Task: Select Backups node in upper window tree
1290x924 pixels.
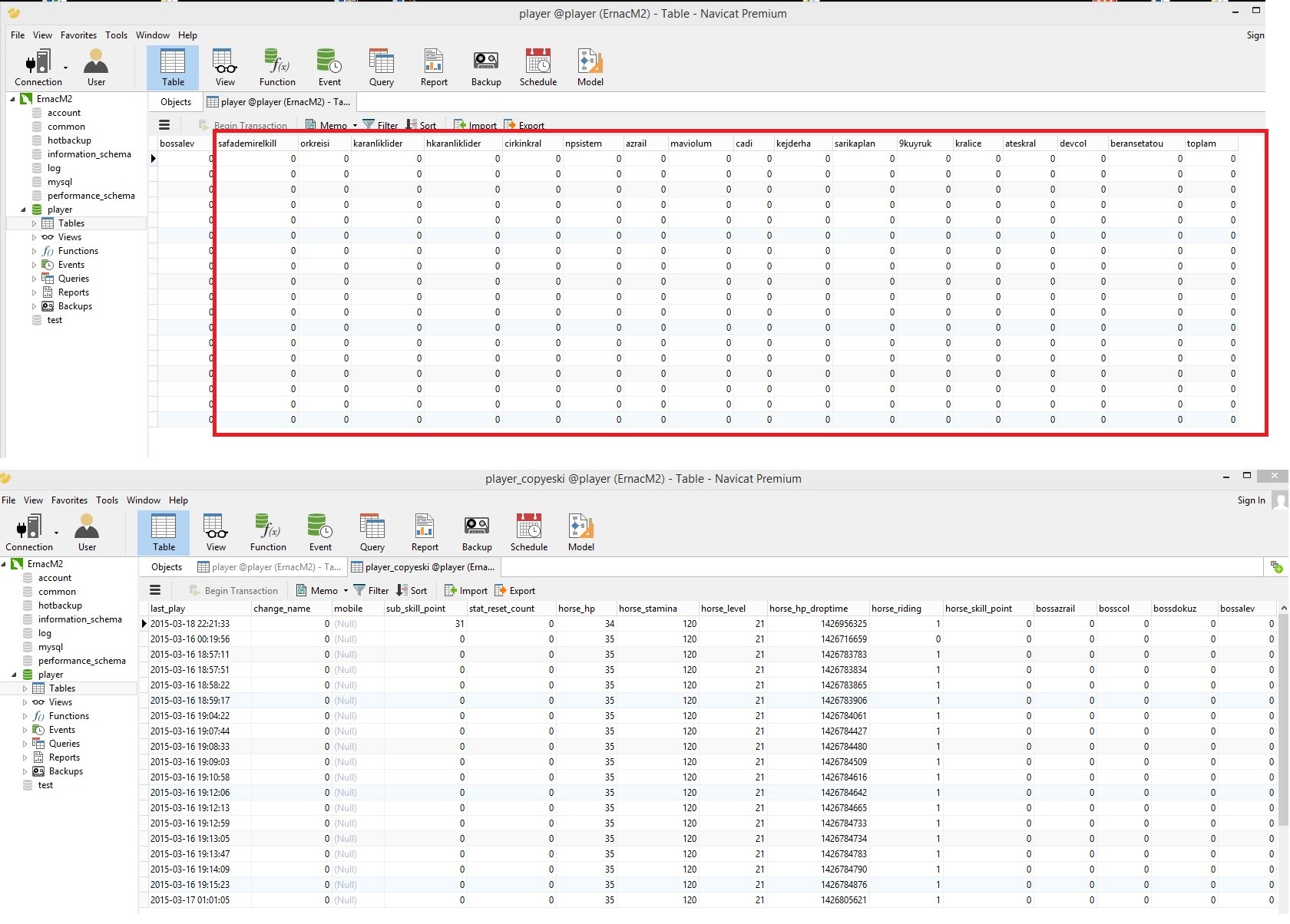Action: [74, 306]
